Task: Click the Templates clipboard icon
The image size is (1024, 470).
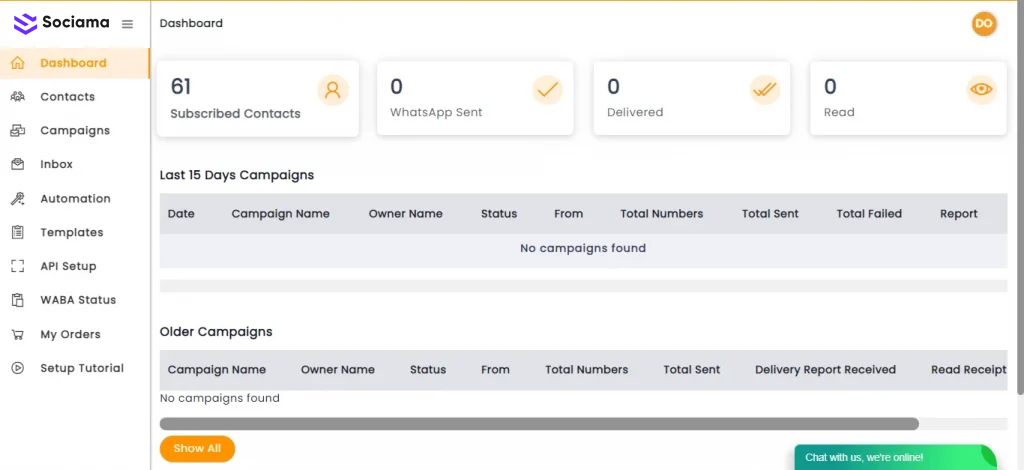Action: coord(18,232)
